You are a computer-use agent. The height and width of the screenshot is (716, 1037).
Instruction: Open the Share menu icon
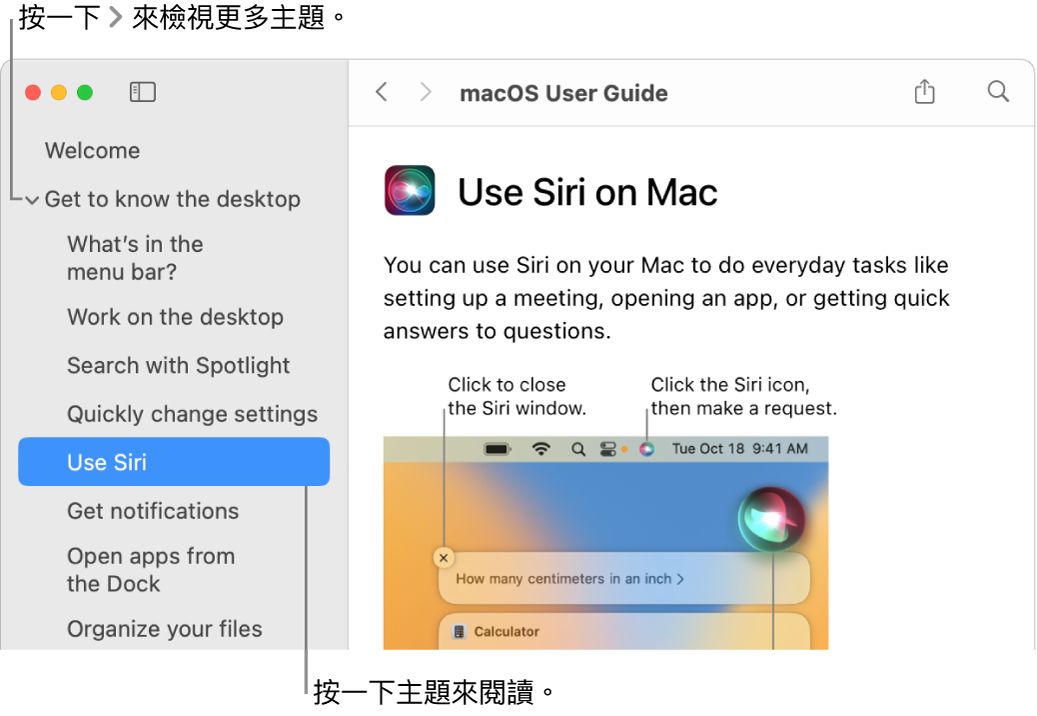point(925,91)
